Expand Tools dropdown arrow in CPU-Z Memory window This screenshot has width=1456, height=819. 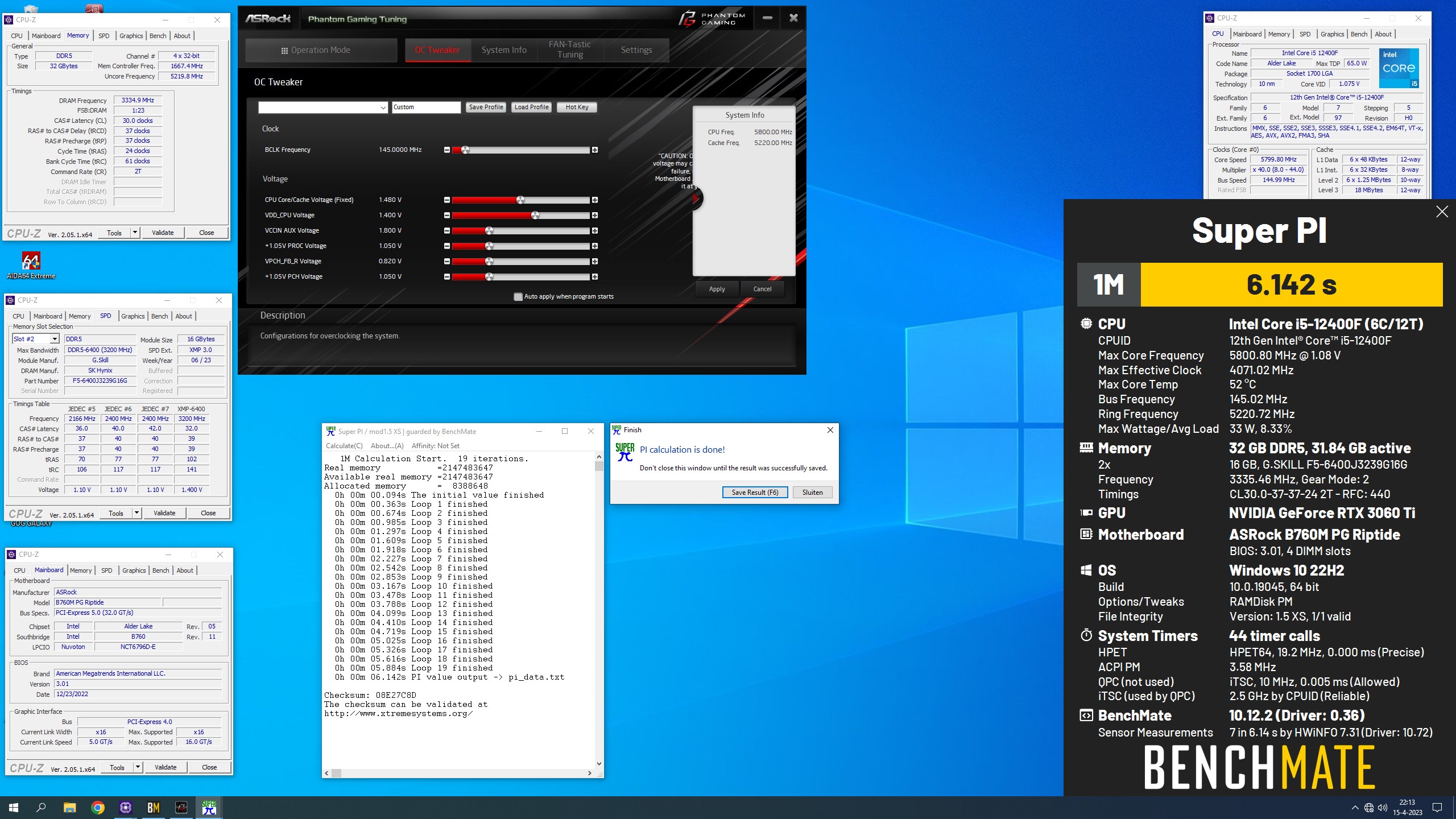point(135,233)
